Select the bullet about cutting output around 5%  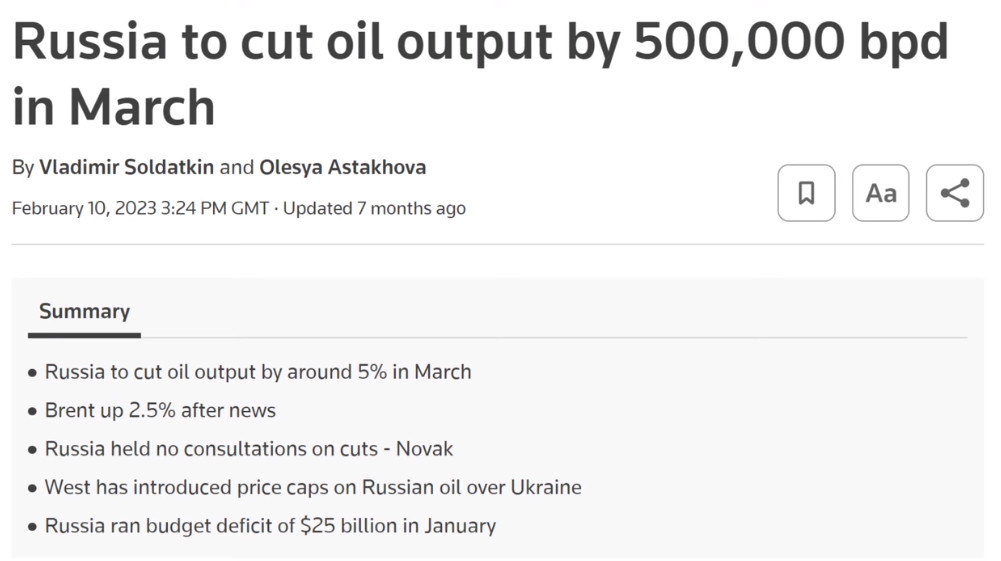pyautogui.click(x=258, y=372)
